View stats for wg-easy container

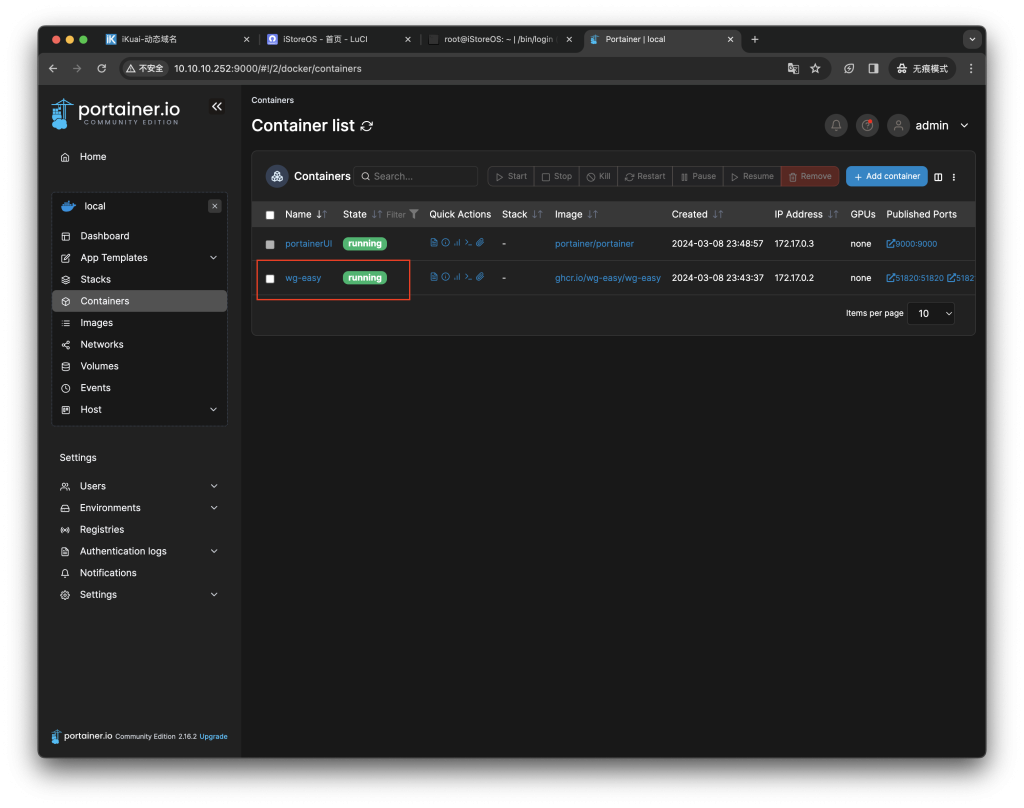click(457, 277)
